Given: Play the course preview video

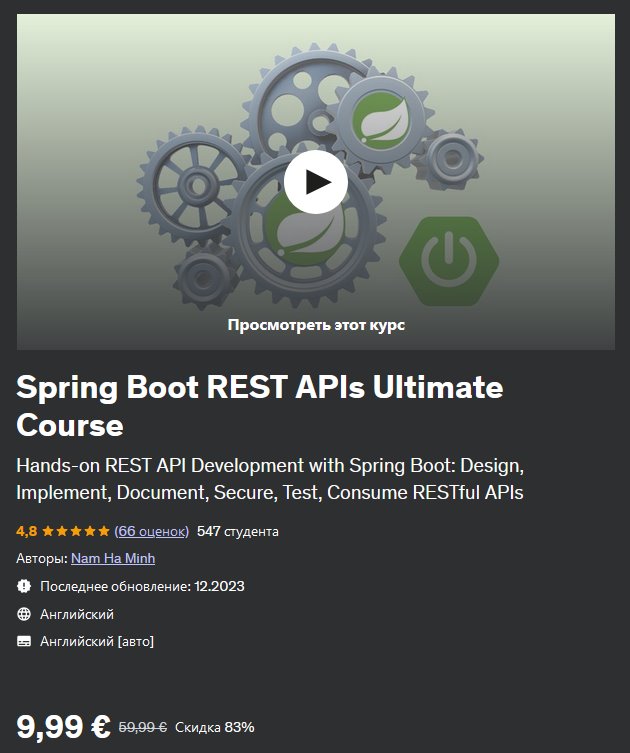Looking at the screenshot, I should [315, 181].
